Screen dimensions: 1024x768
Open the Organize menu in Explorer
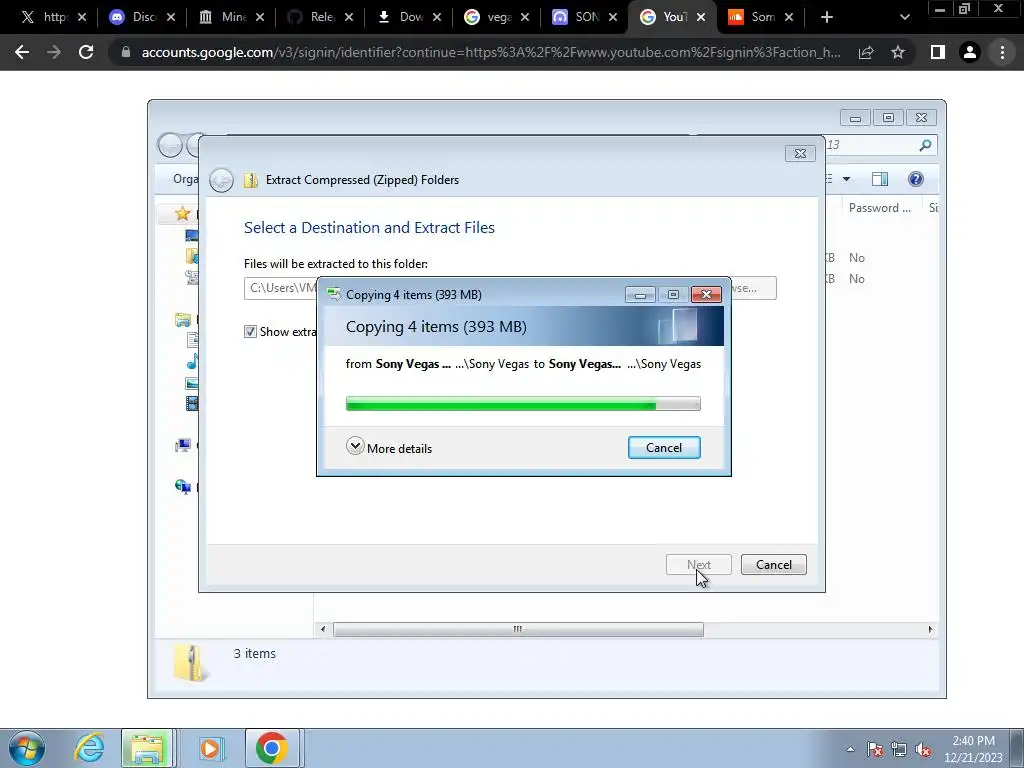coord(185,179)
